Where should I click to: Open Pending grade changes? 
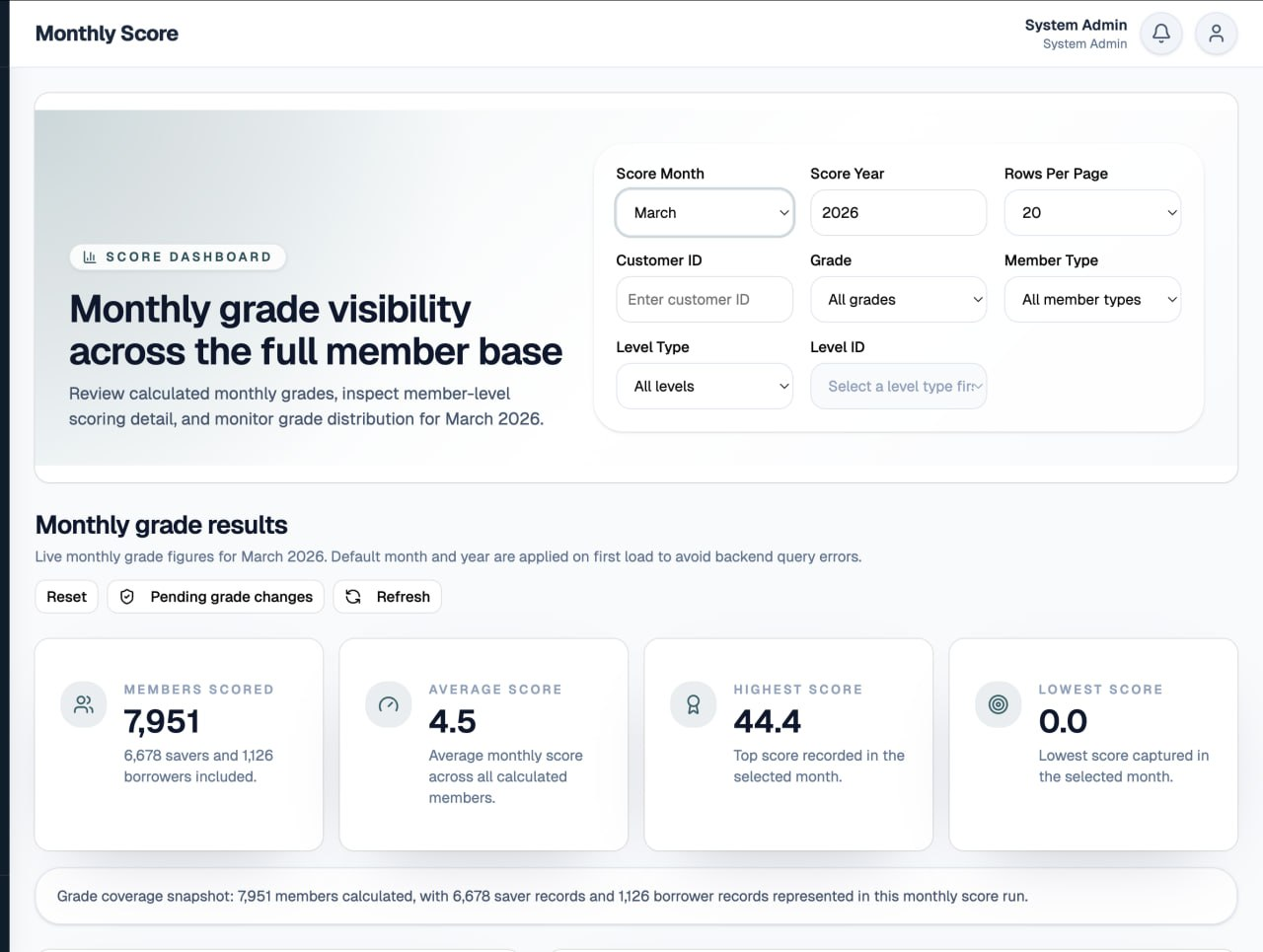coord(216,597)
